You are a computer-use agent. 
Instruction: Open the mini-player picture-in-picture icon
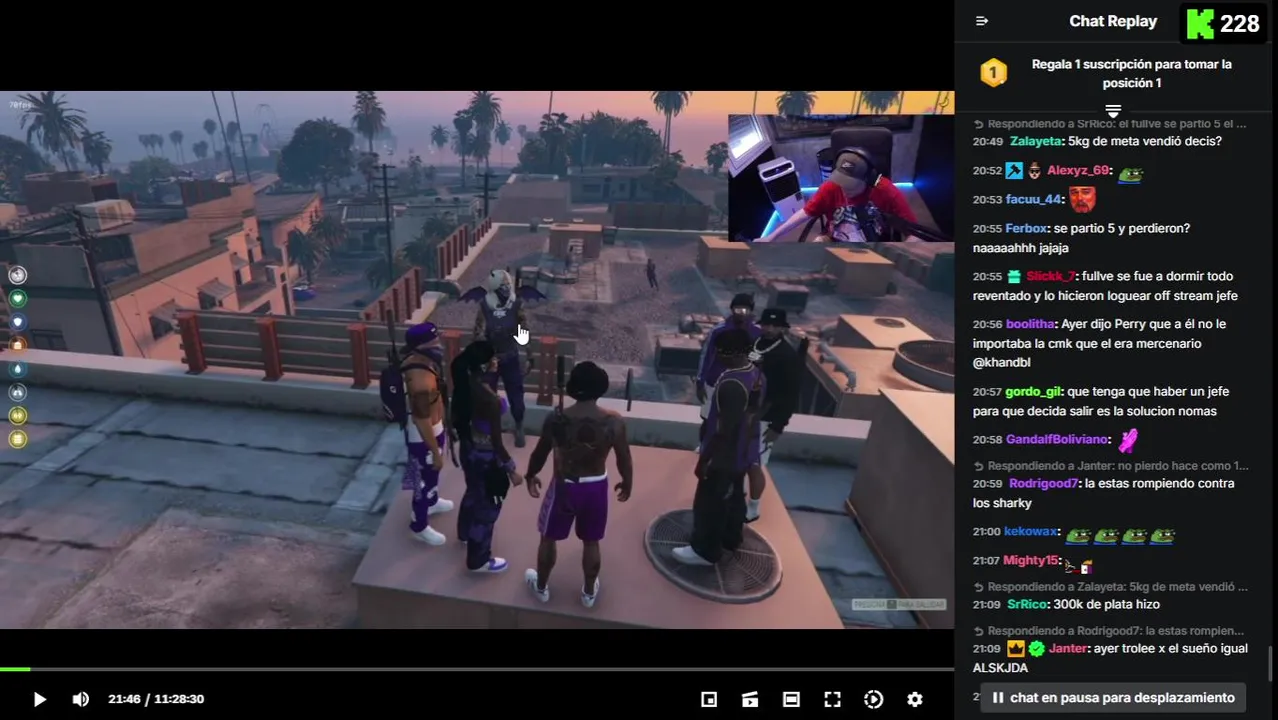709,699
